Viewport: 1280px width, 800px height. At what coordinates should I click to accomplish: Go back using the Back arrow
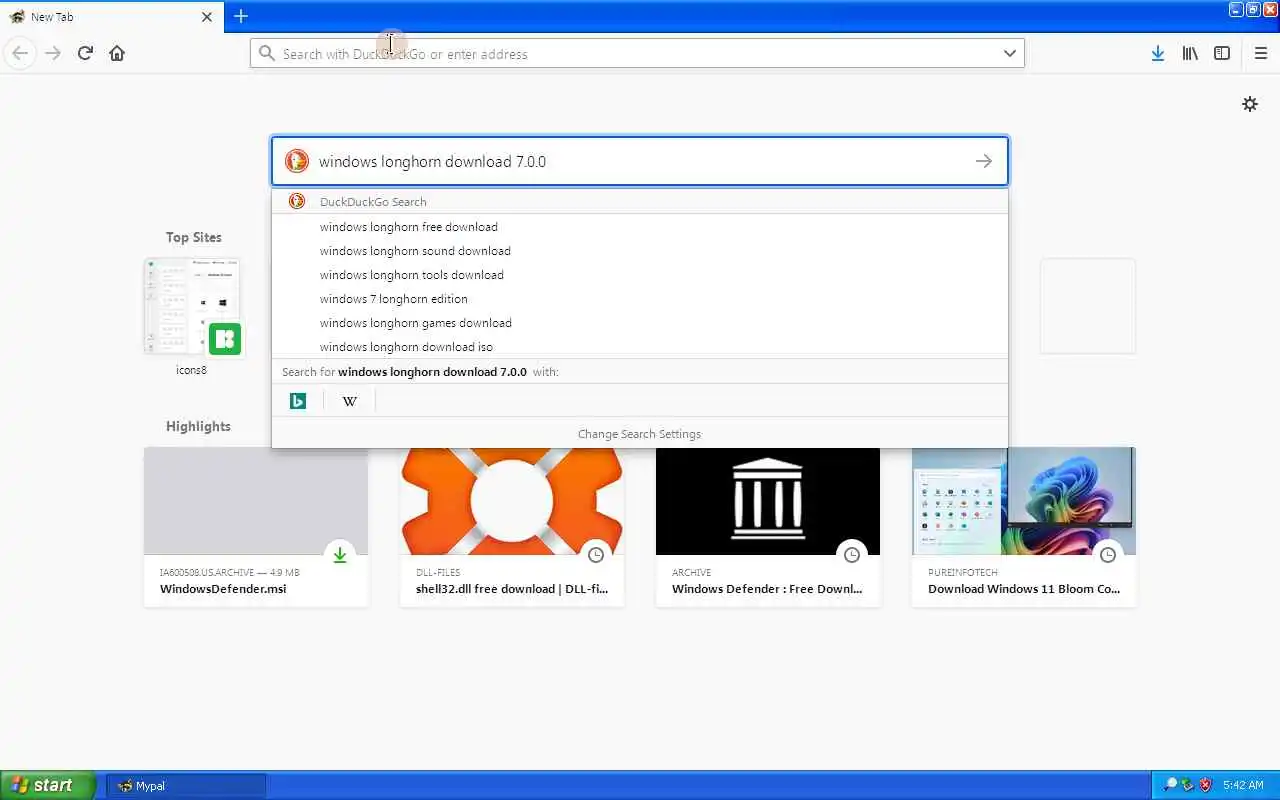pyautogui.click(x=20, y=53)
